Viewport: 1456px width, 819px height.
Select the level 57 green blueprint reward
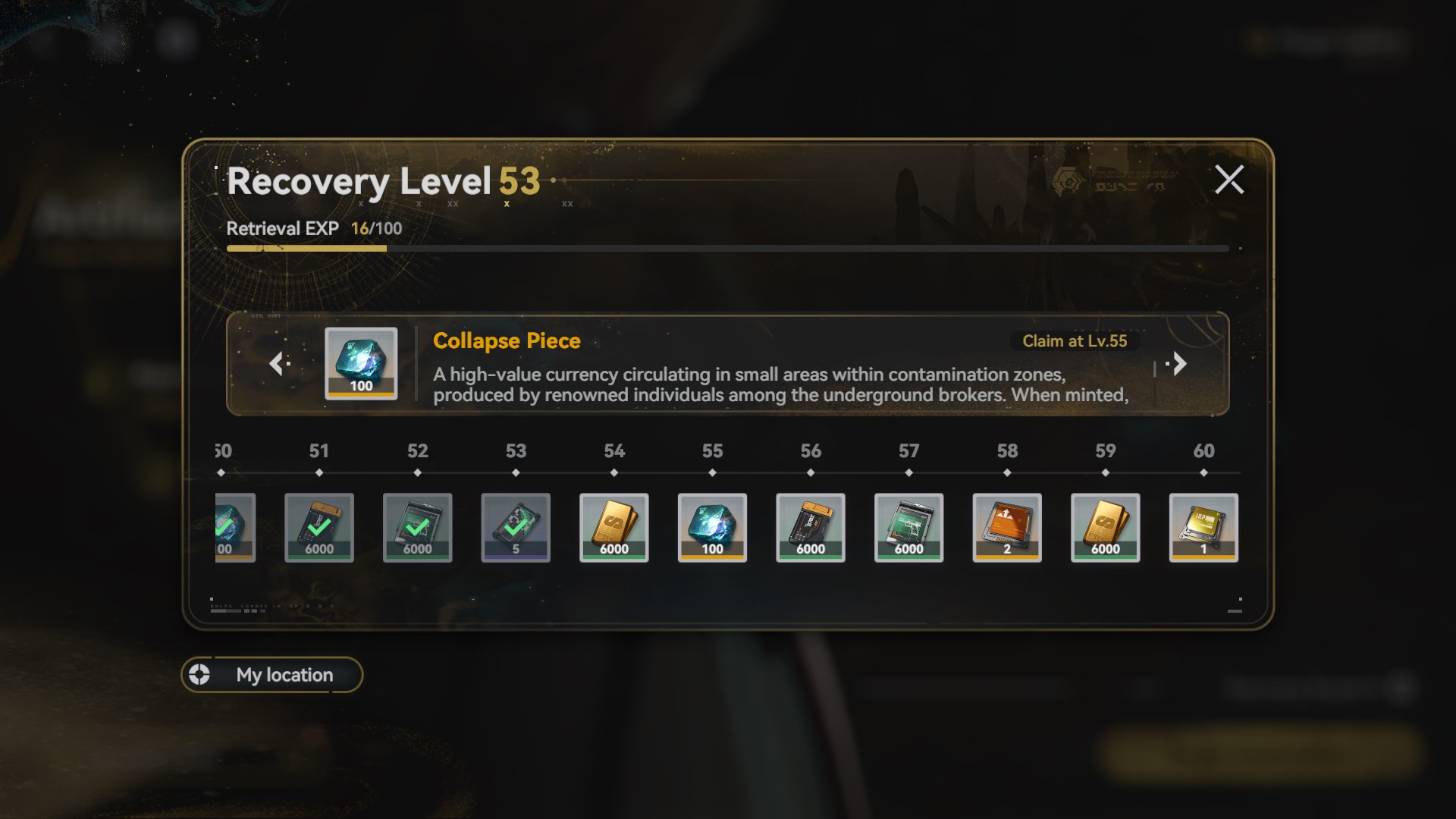pos(908,528)
